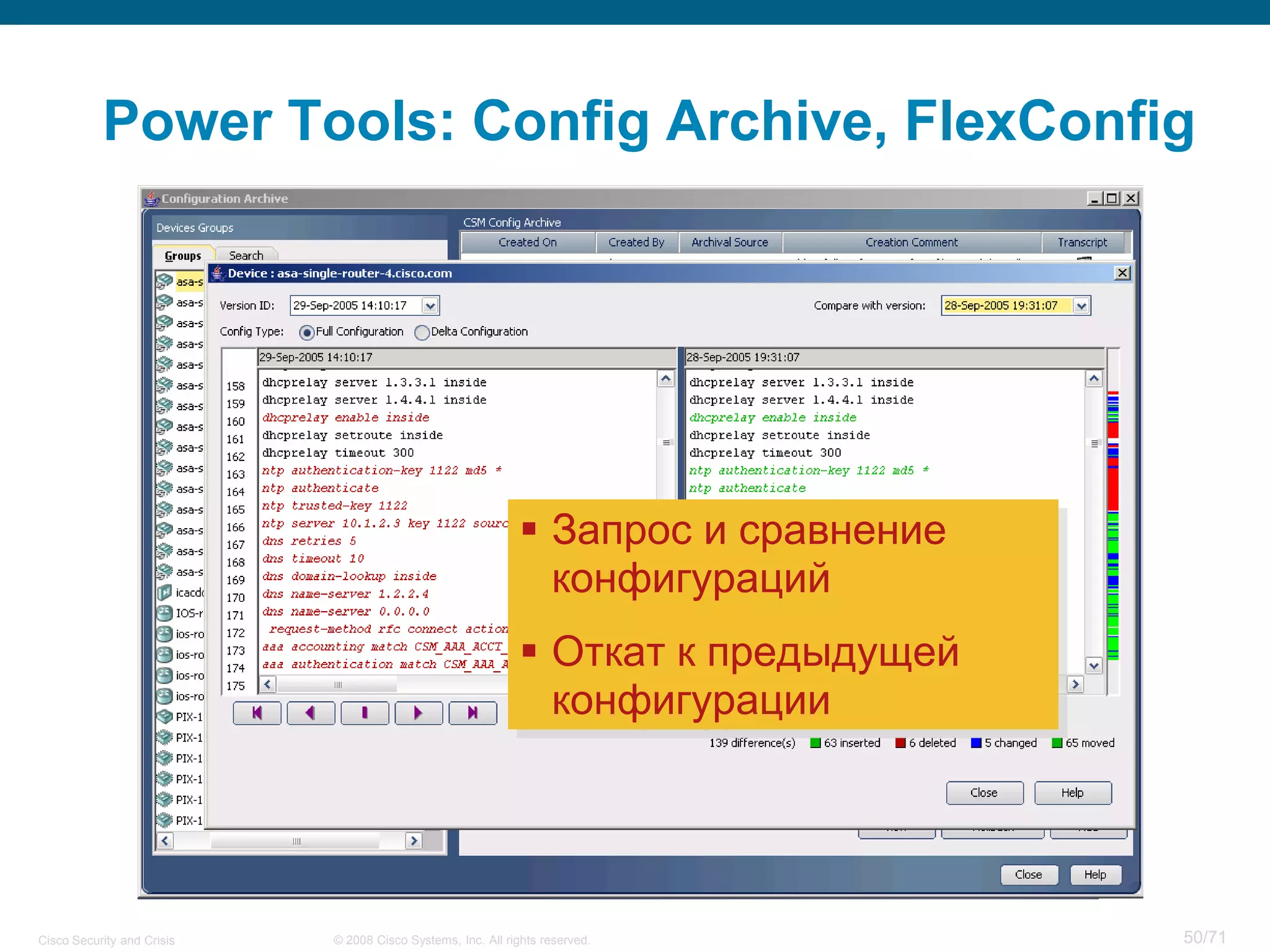Select the IOS-r router device icon
Viewport: 1270px width, 952px height.
(x=164, y=613)
